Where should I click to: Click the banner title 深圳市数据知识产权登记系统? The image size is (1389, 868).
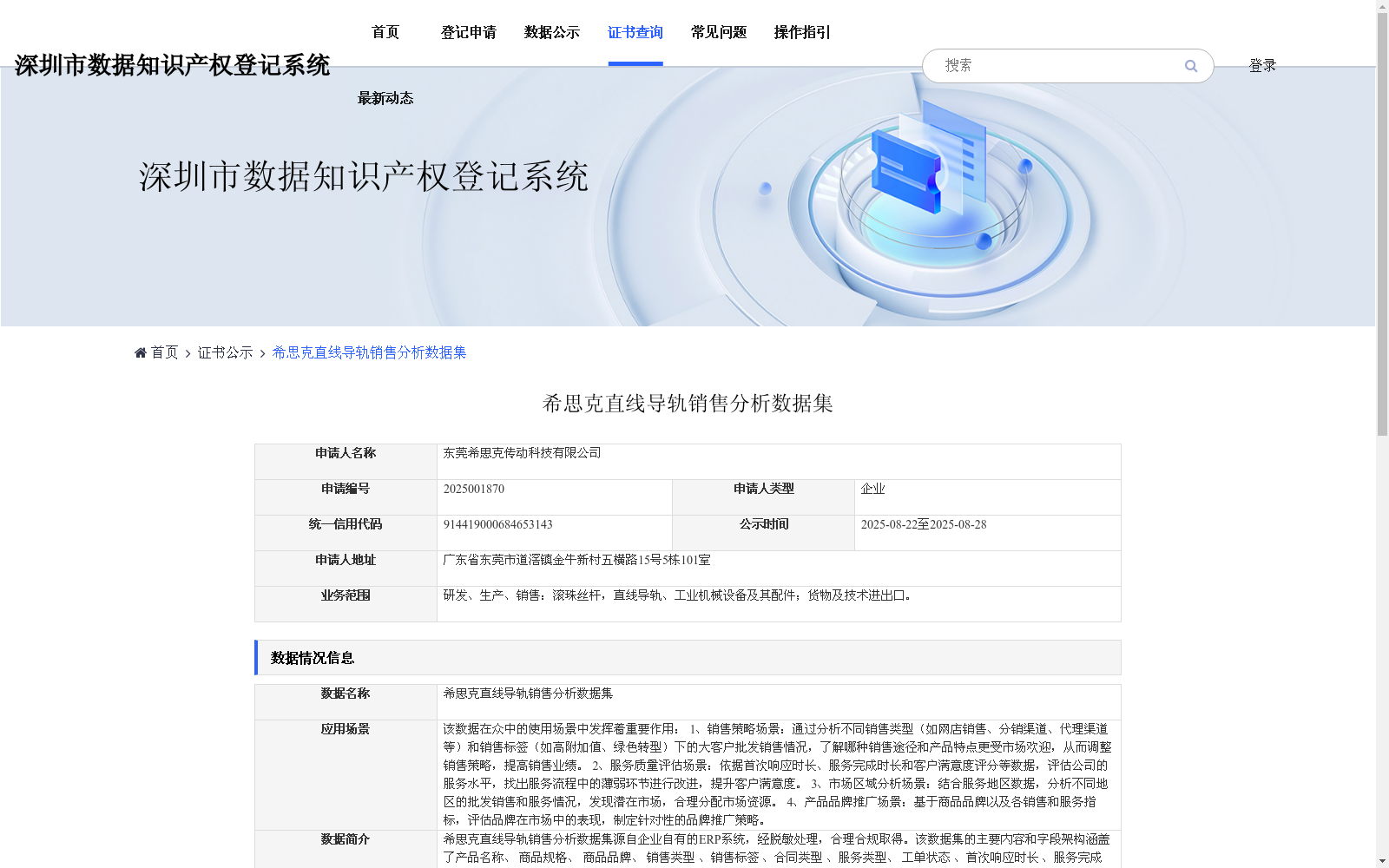pyautogui.click(x=364, y=177)
